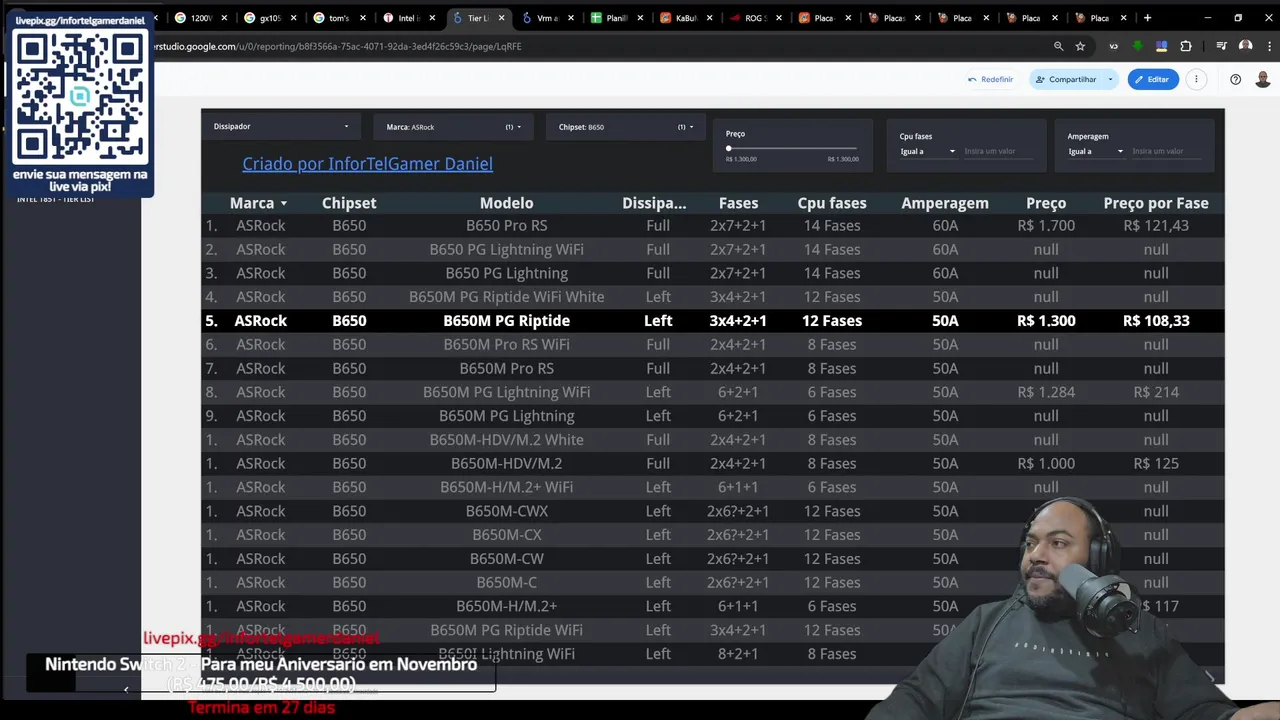This screenshot has width=1280, height=720.
Task: Open the Dissipador filter dropdown
Action: pos(281,126)
